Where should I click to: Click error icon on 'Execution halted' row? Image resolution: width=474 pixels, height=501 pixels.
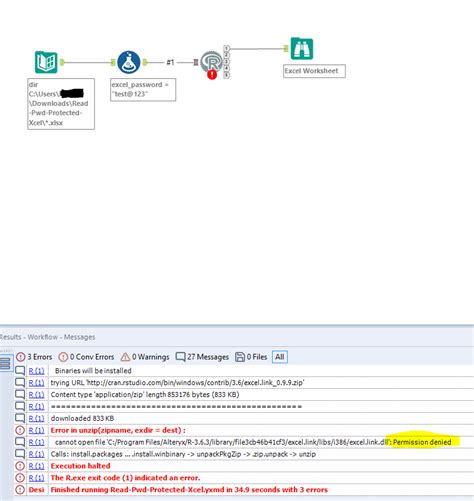point(20,466)
